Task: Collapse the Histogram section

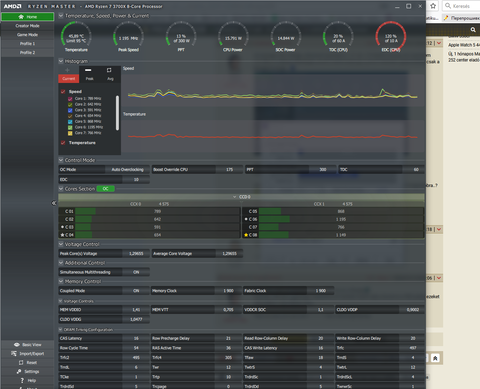Action: pyautogui.click(x=61, y=61)
